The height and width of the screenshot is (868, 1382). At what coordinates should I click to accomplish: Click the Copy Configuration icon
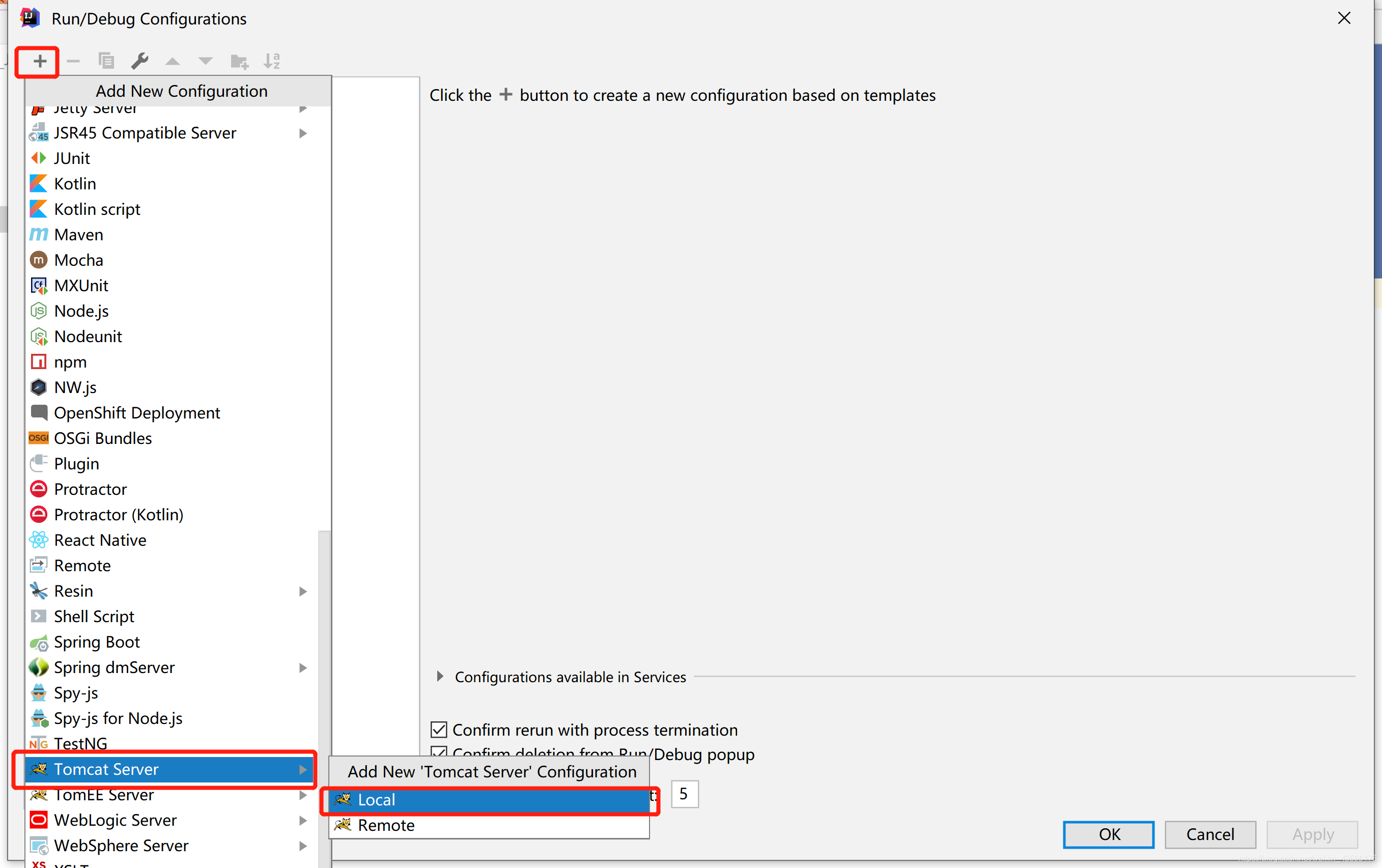(x=106, y=61)
